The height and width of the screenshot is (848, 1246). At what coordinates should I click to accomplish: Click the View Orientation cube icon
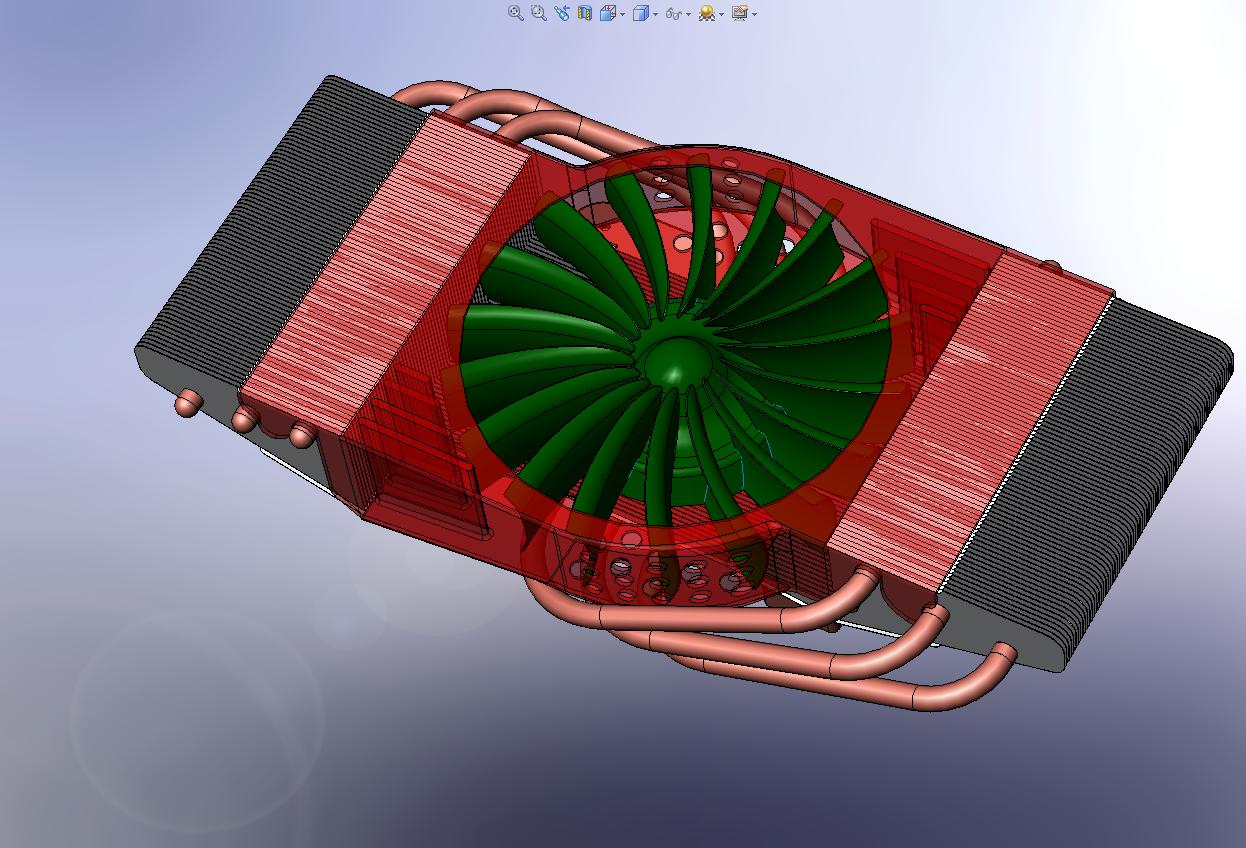pyautogui.click(x=608, y=13)
